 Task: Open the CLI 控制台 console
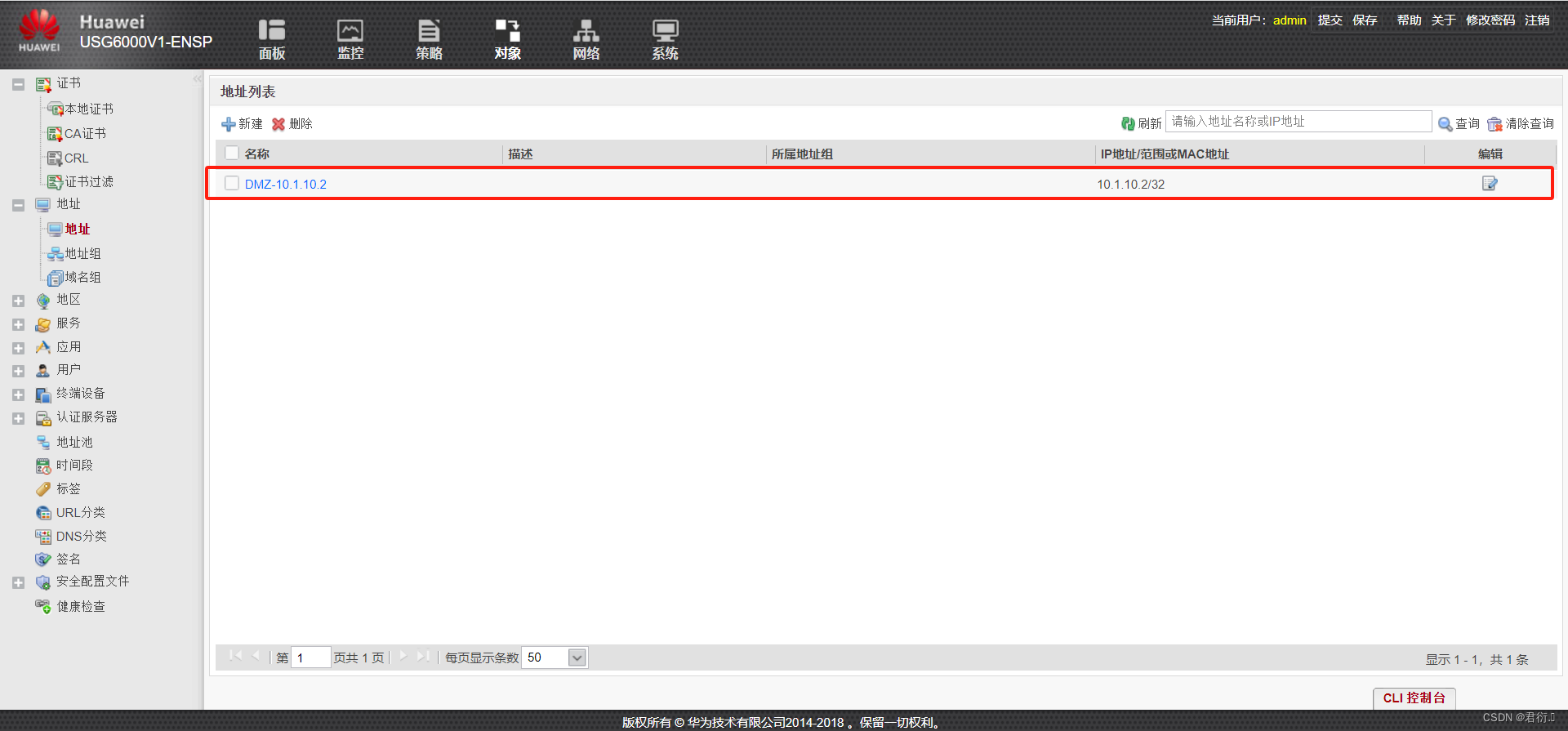coord(1414,698)
